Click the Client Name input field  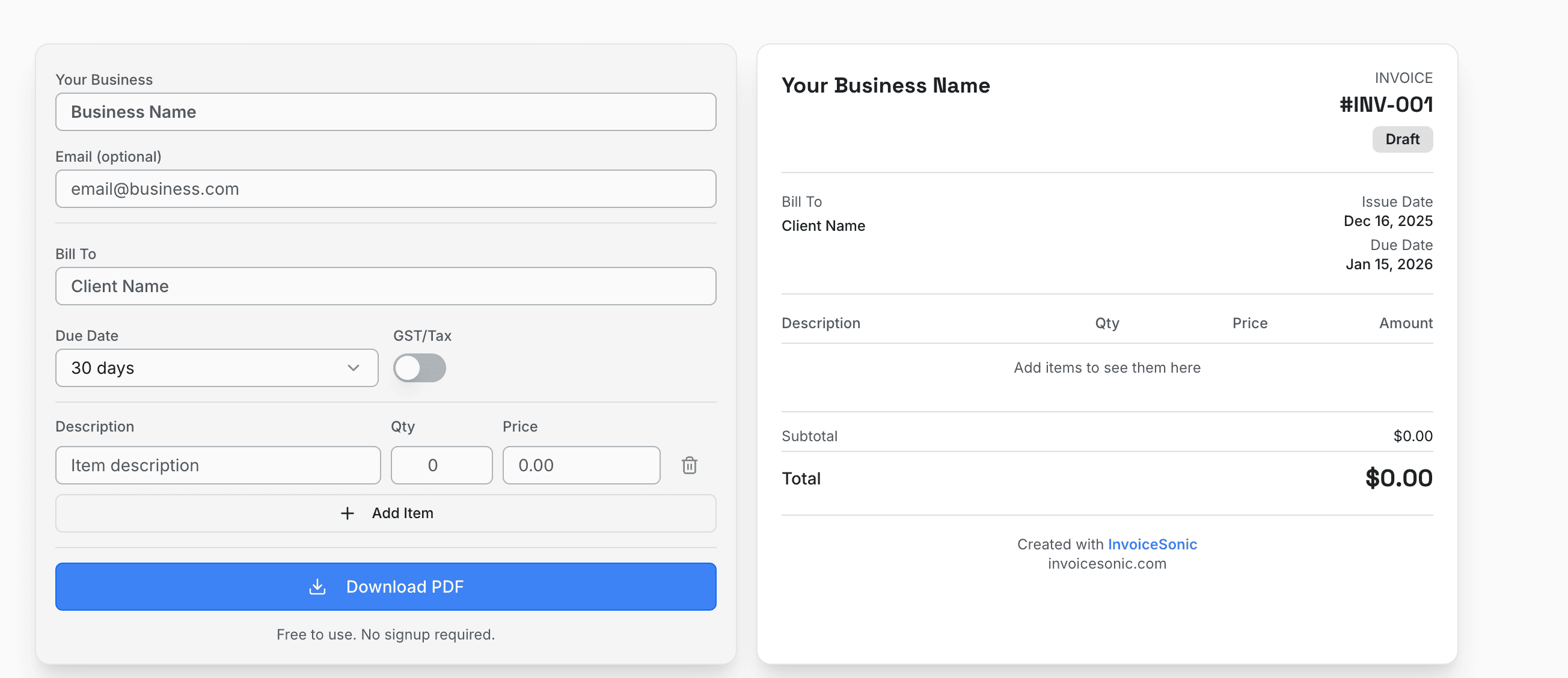pyautogui.click(x=386, y=286)
